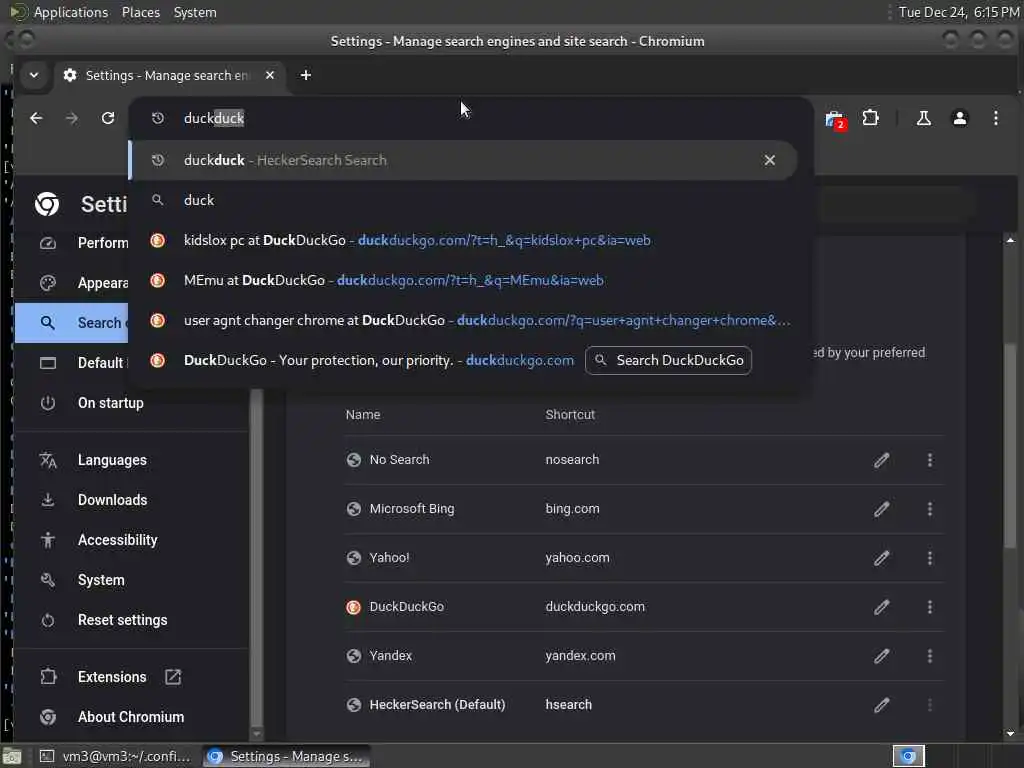Switch to the vm3@vm3 terminal taskbar item
Screen dimensions: 1024x768
tap(116, 756)
